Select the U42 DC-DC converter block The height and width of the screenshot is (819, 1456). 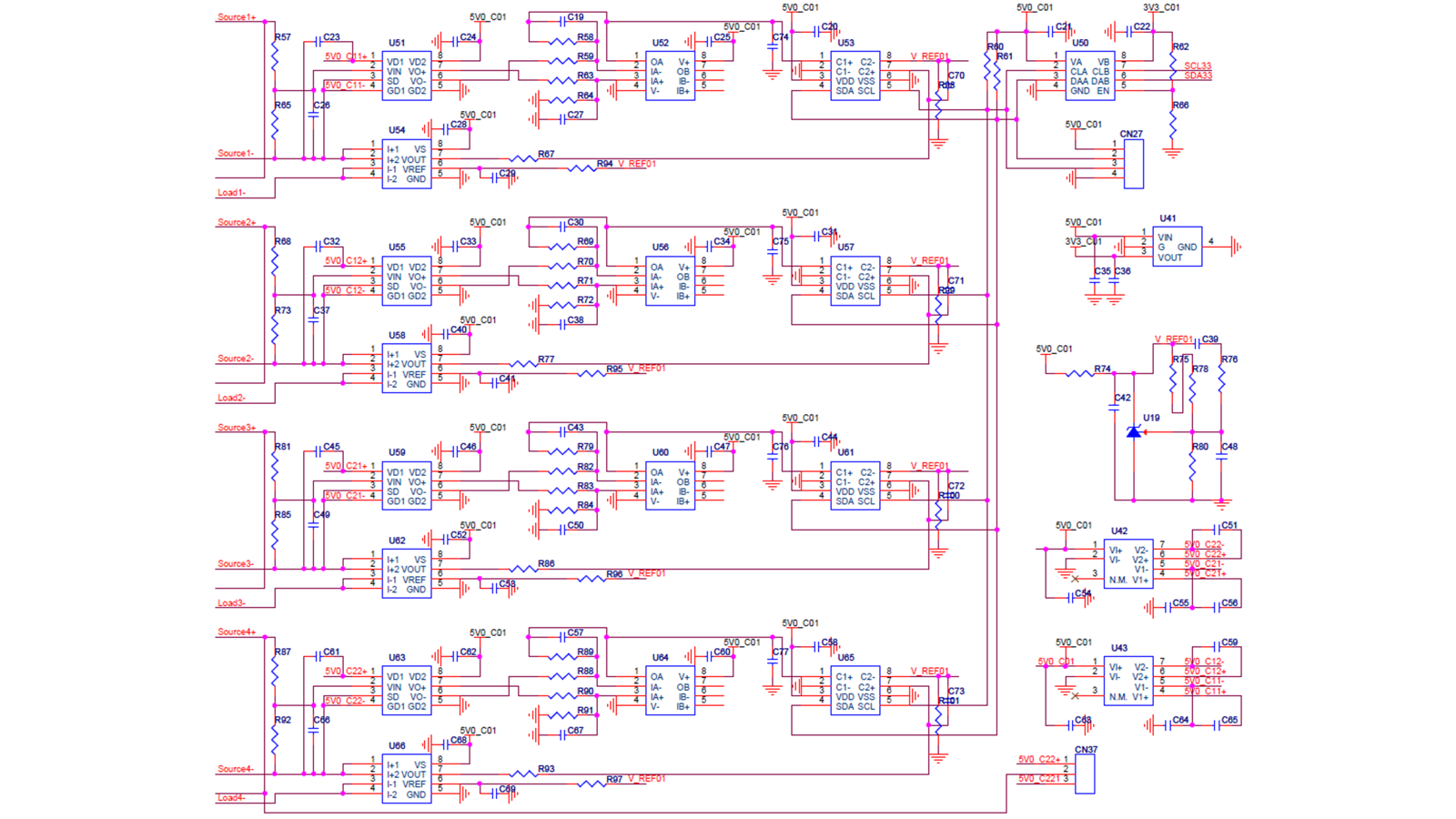tap(1128, 564)
